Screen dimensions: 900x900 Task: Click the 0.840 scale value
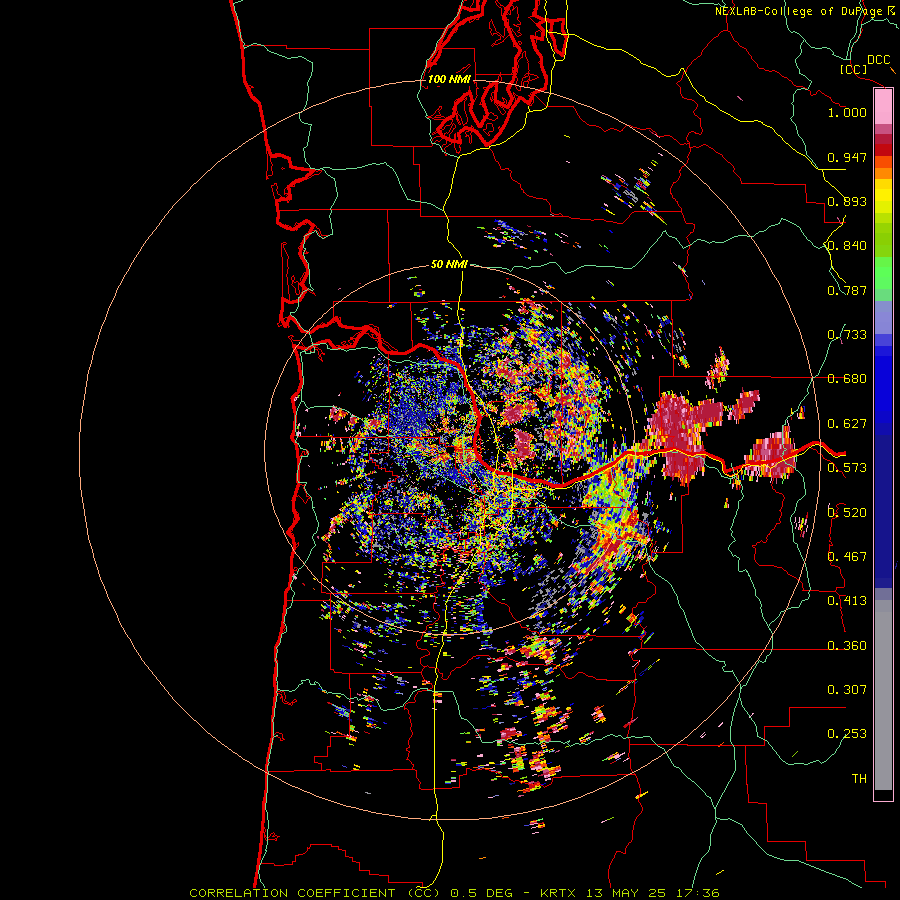coord(847,246)
